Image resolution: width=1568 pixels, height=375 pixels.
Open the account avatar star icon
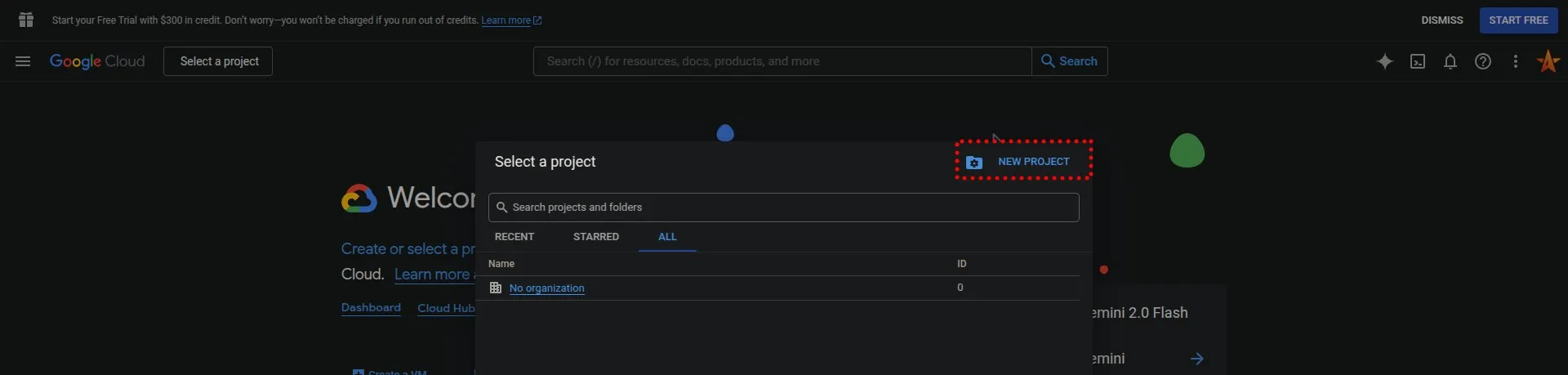click(x=1548, y=61)
